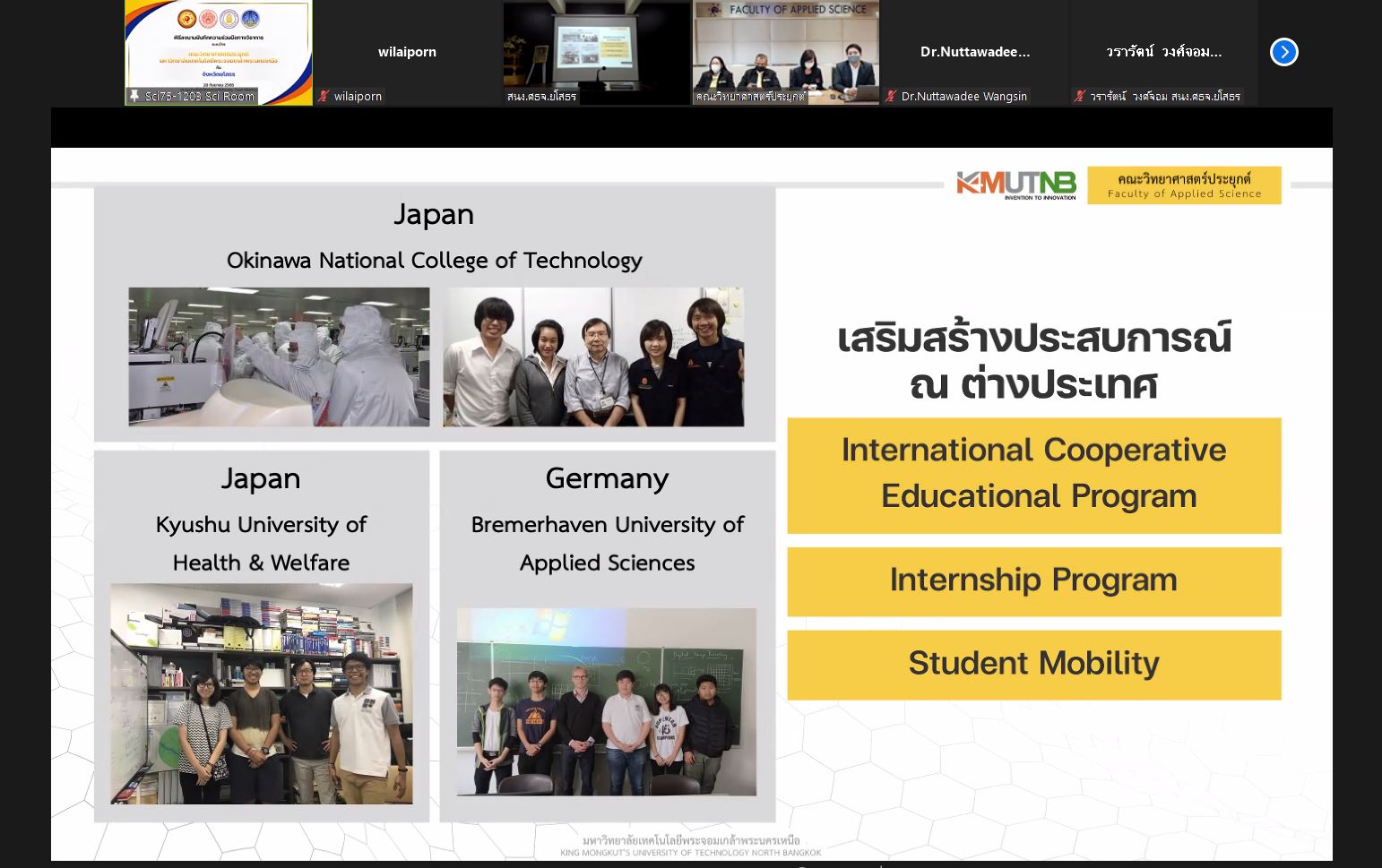Viewport: 1382px width, 868px height.
Task: Click the KMUTNB logo on the slide
Action: (1015, 185)
